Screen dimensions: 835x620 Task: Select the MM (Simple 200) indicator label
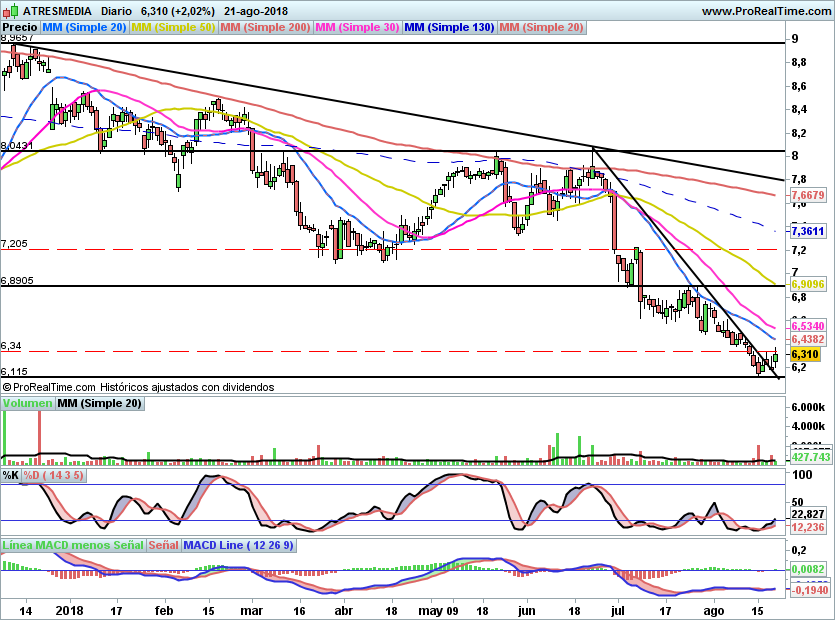(264, 27)
